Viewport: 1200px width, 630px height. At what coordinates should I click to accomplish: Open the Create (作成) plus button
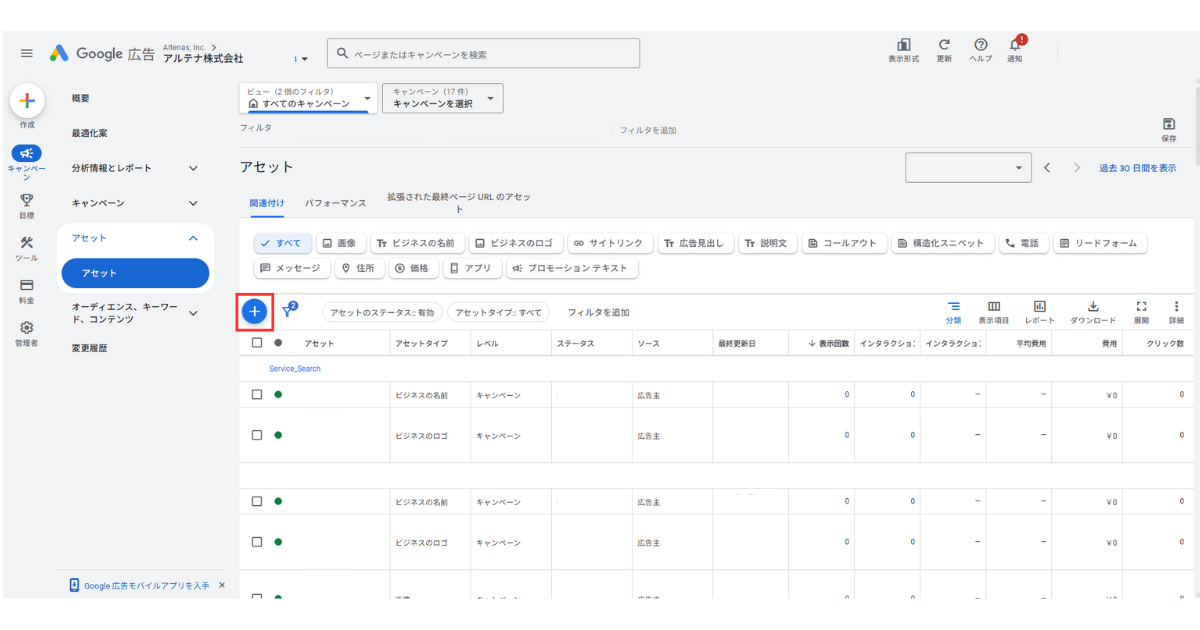coord(27,101)
